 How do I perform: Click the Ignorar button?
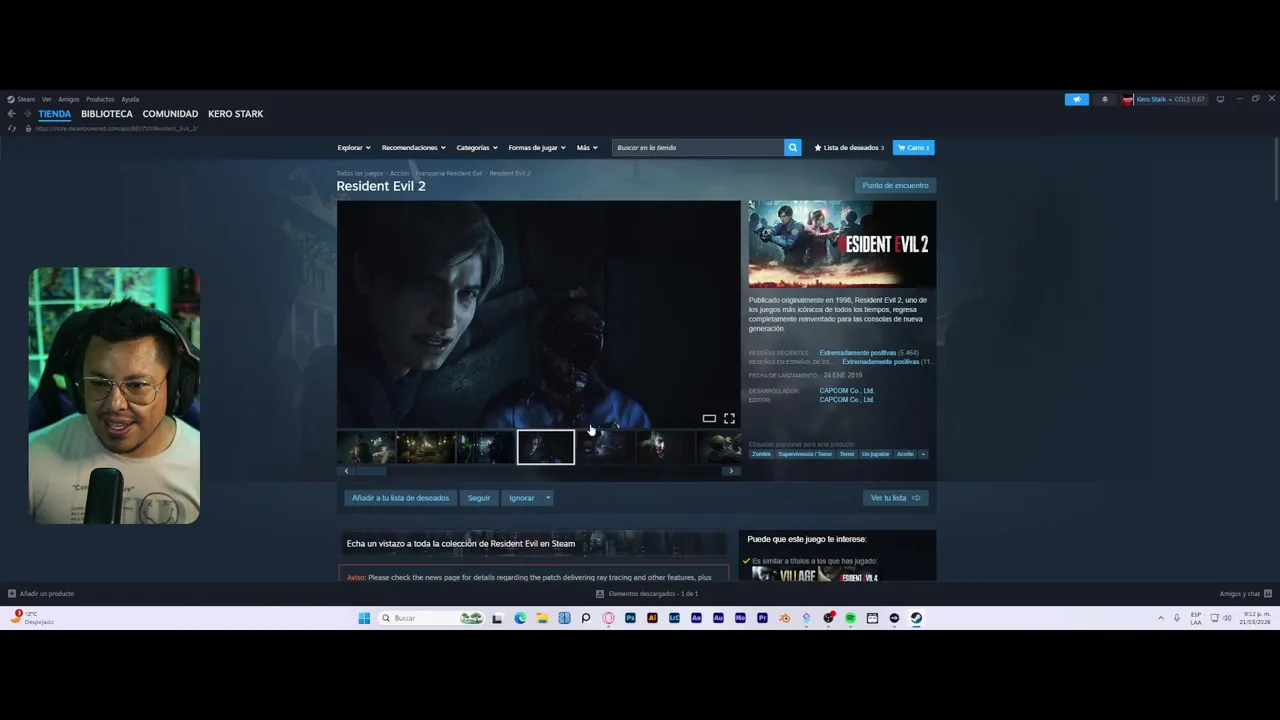pos(522,498)
